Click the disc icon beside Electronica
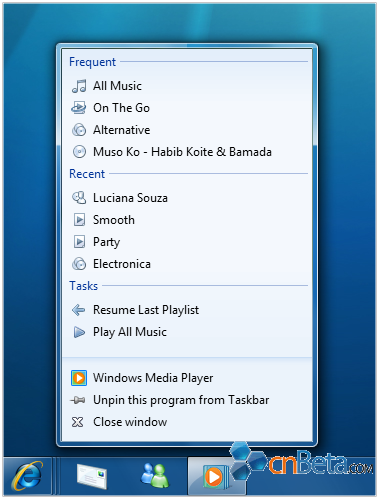Viewport: 379px width, 499px height. click(x=79, y=264)
